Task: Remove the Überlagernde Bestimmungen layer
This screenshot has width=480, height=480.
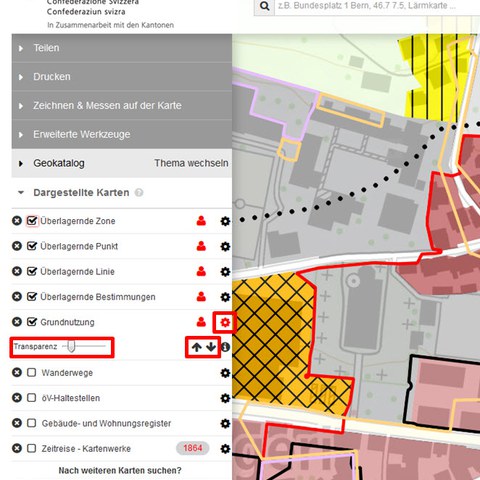Action: coord(17,297)
